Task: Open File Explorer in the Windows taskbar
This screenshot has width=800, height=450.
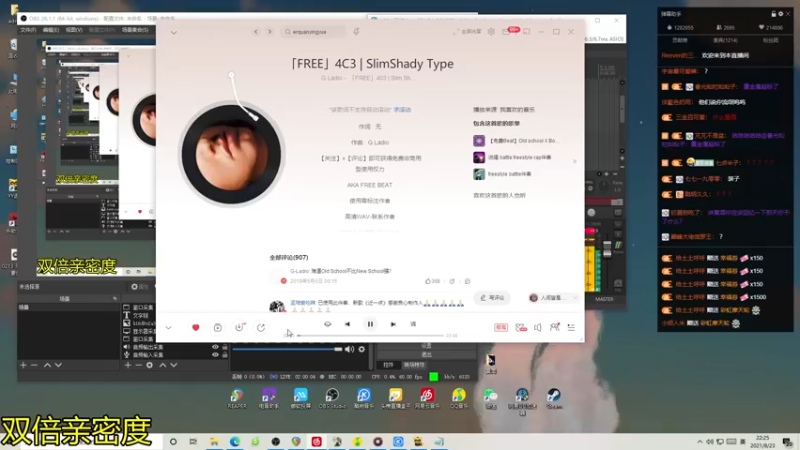Action: (x=214, y=441)
